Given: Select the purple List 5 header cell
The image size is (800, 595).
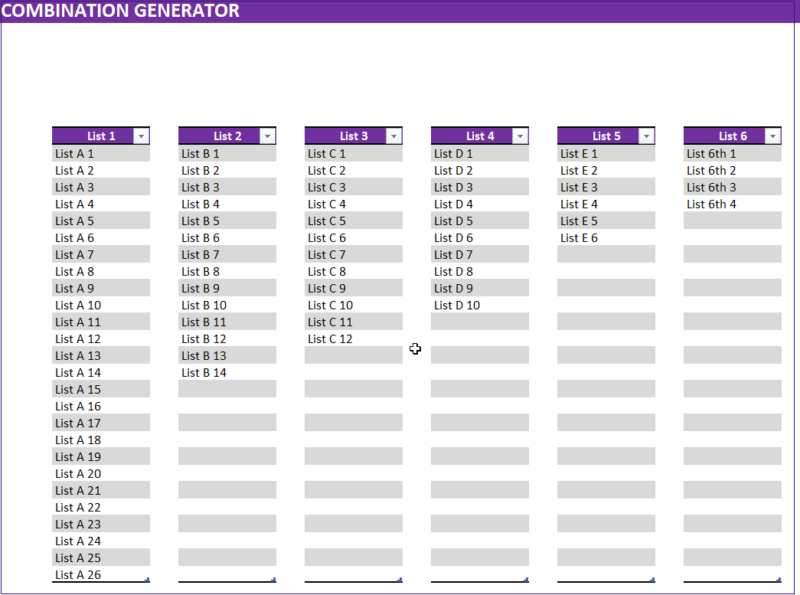Looking at the screenshot, I should pos(600,136).
